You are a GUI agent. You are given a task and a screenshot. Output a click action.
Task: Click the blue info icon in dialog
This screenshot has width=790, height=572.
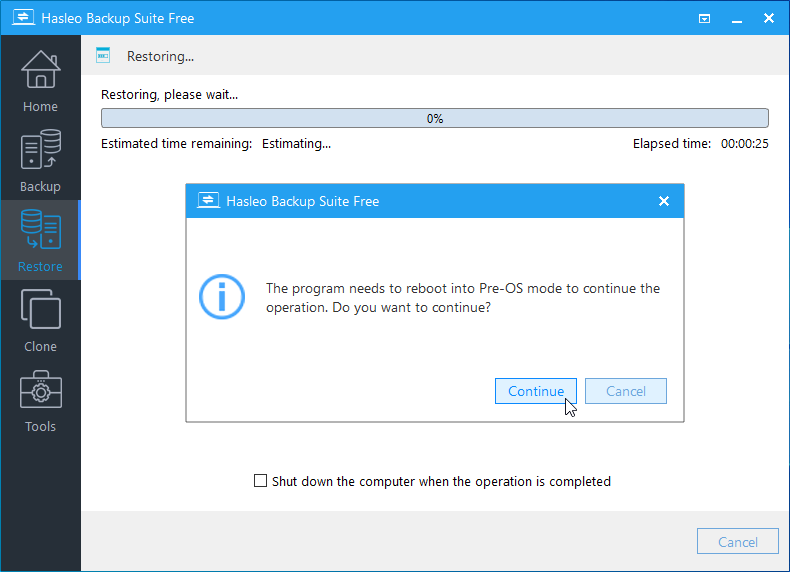click(221, 297)
